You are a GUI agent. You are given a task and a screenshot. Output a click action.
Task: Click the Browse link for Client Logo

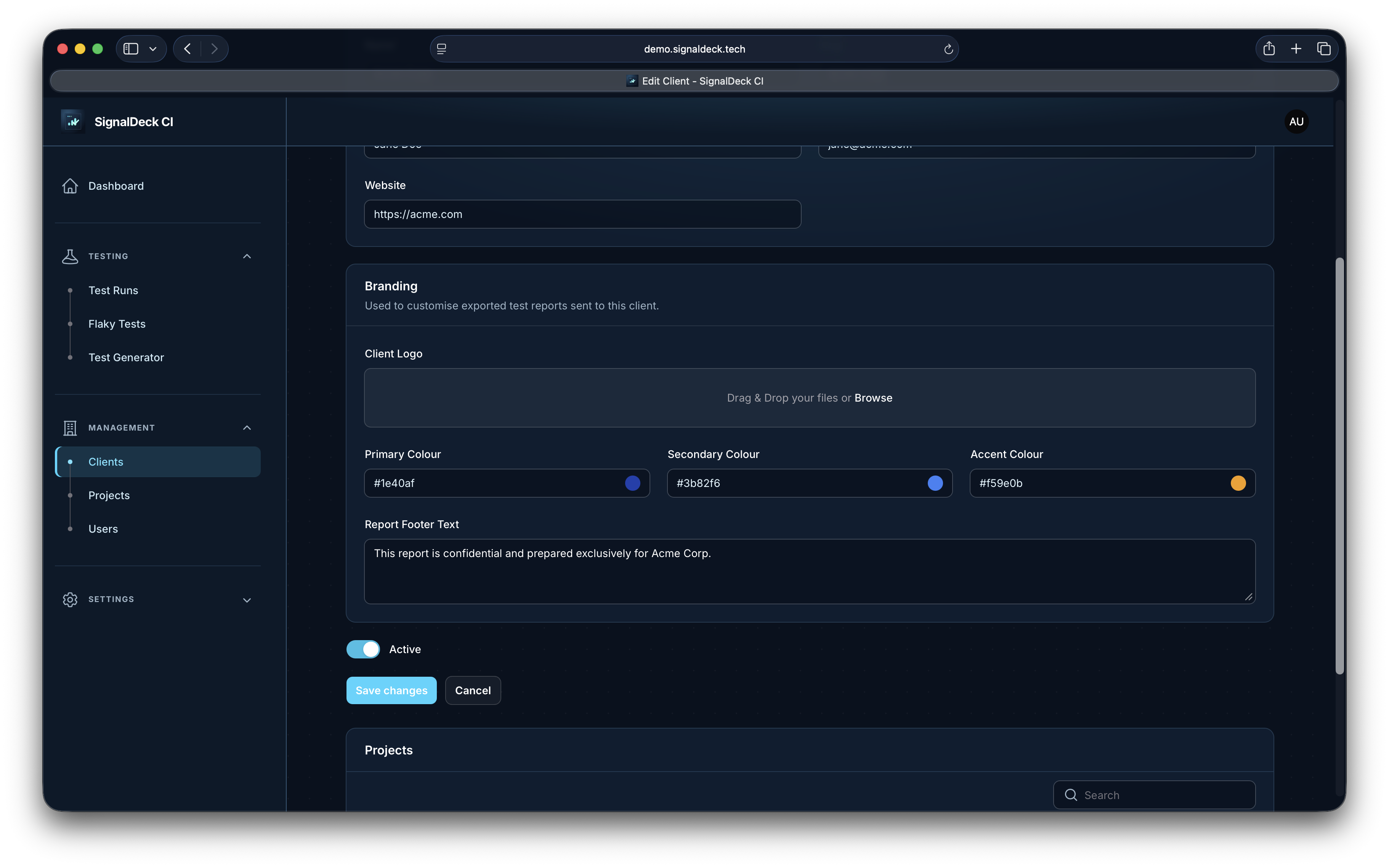click(x=873, y=398)
